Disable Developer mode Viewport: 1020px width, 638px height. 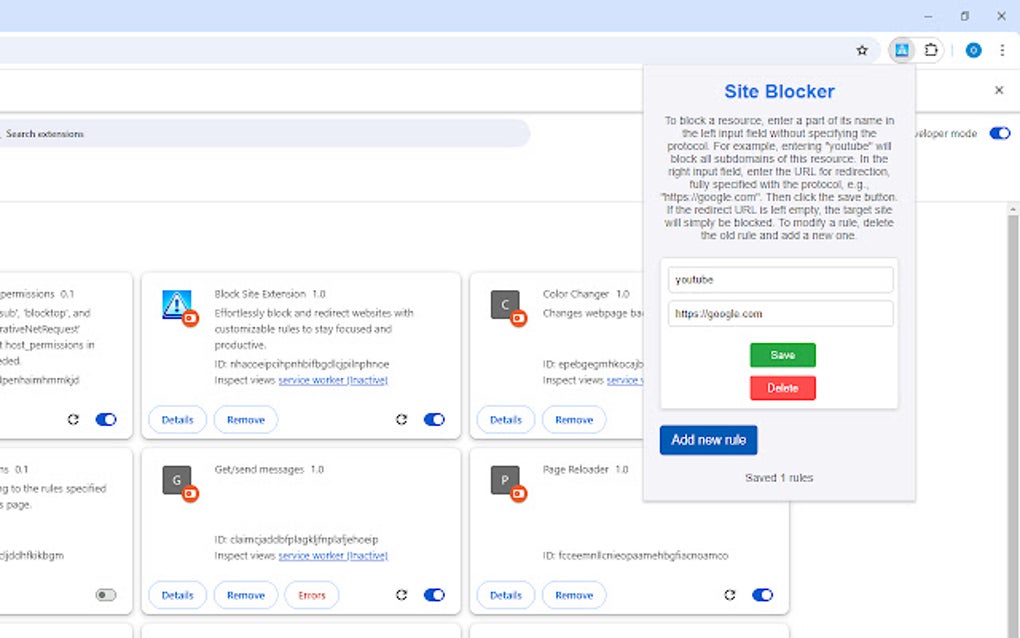999,132
